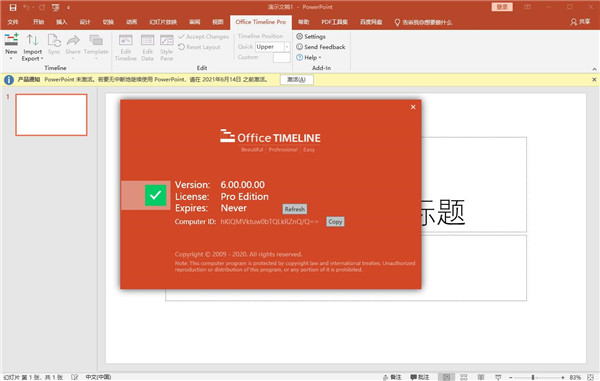Open Import Export menu
The image size is (600, 381).
(33, 47)
